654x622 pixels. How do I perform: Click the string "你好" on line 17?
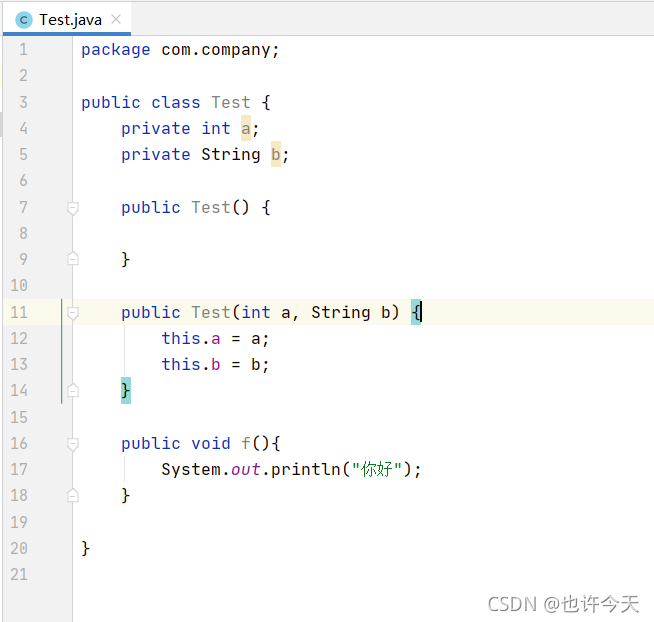point(377,469)
